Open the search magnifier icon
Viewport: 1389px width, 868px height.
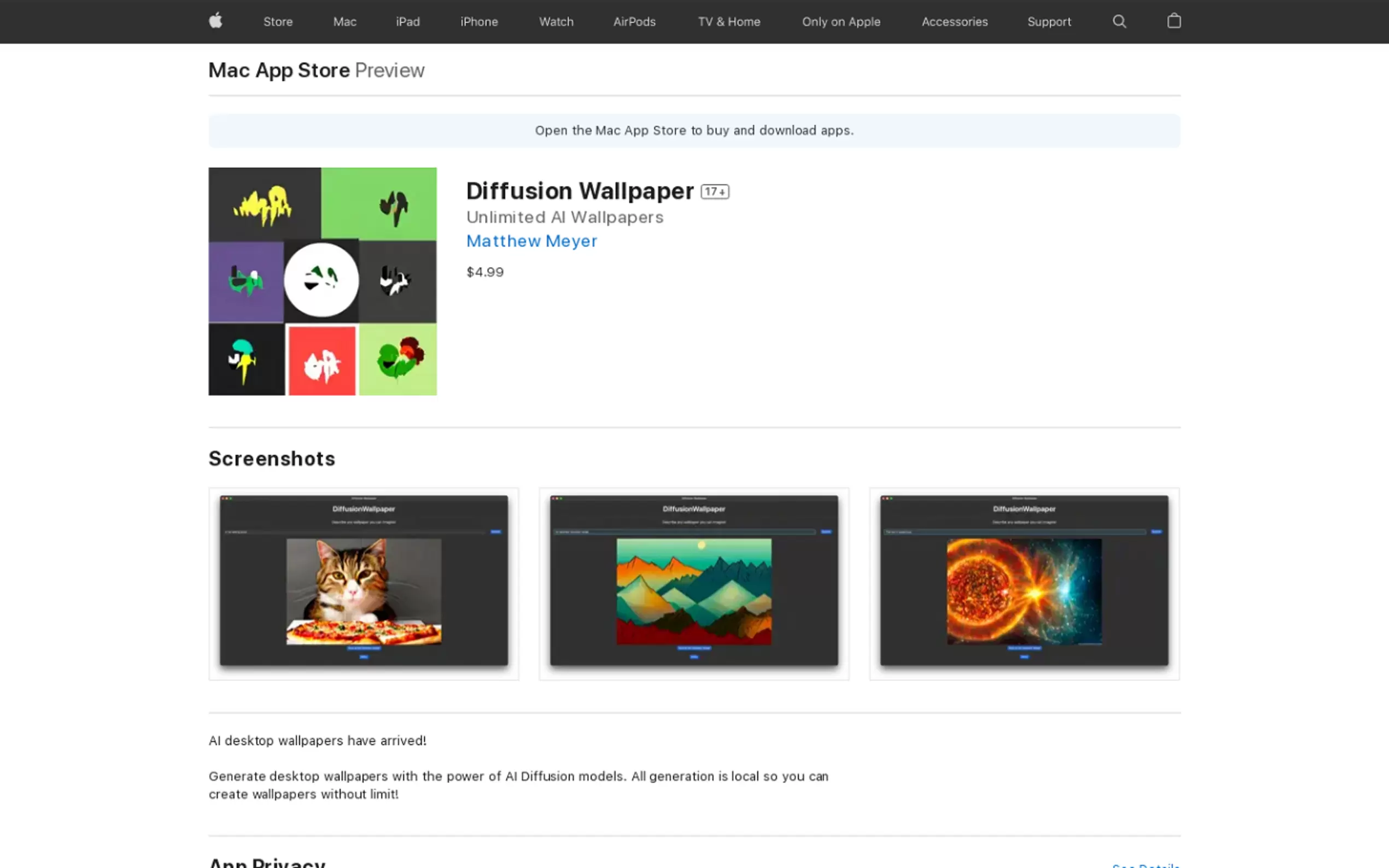coord(1119,22)
